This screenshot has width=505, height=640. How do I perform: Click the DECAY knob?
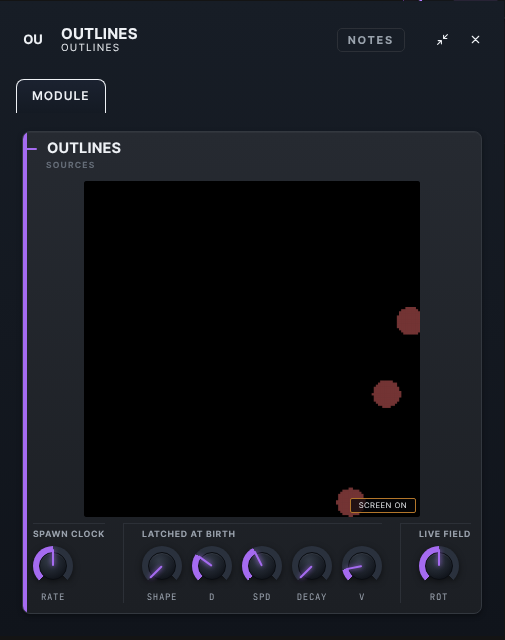312,566
